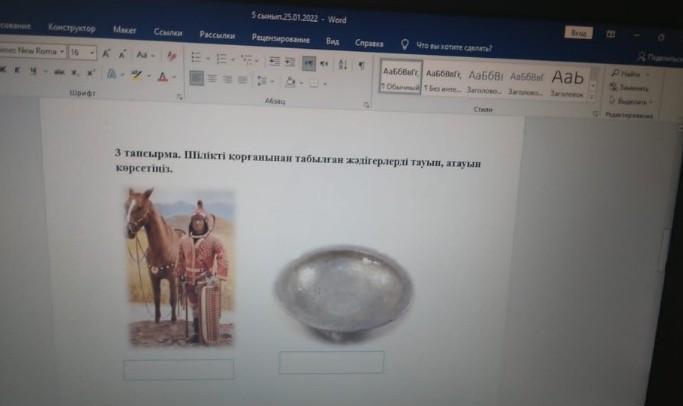This screenshot has width=683, height=406.
Task: Switch to the Макет tab
Action: coord(125,30)
